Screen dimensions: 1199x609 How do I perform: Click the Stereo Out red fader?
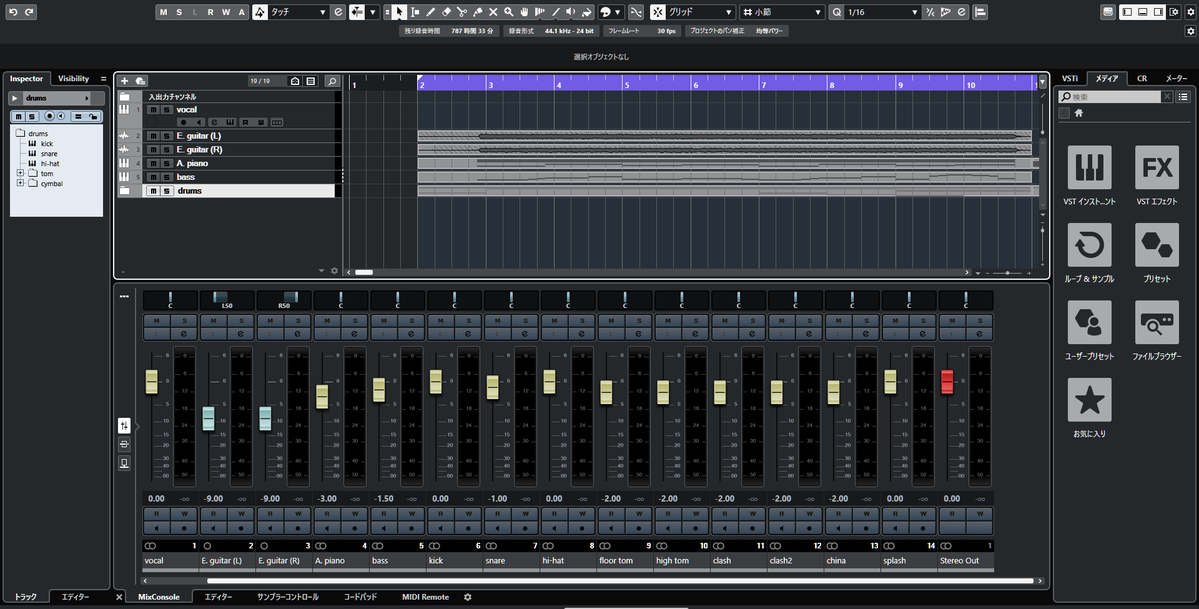click(947, 382)
